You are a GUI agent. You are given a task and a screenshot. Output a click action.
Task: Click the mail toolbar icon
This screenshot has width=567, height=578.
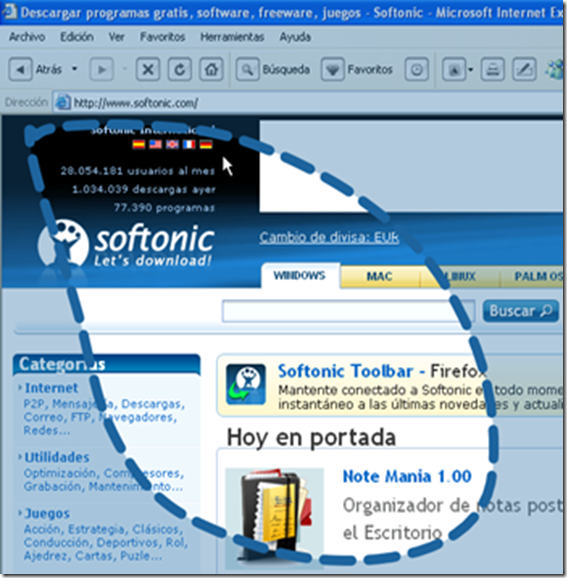[x=454, y=69]
